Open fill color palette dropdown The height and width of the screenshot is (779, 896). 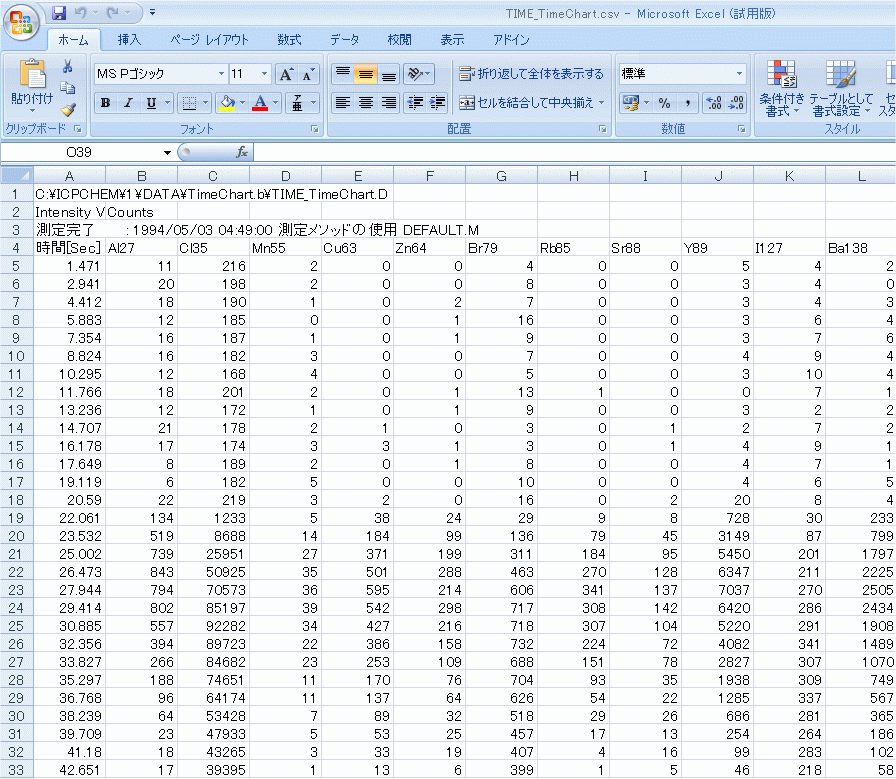[x=242, y=103]
